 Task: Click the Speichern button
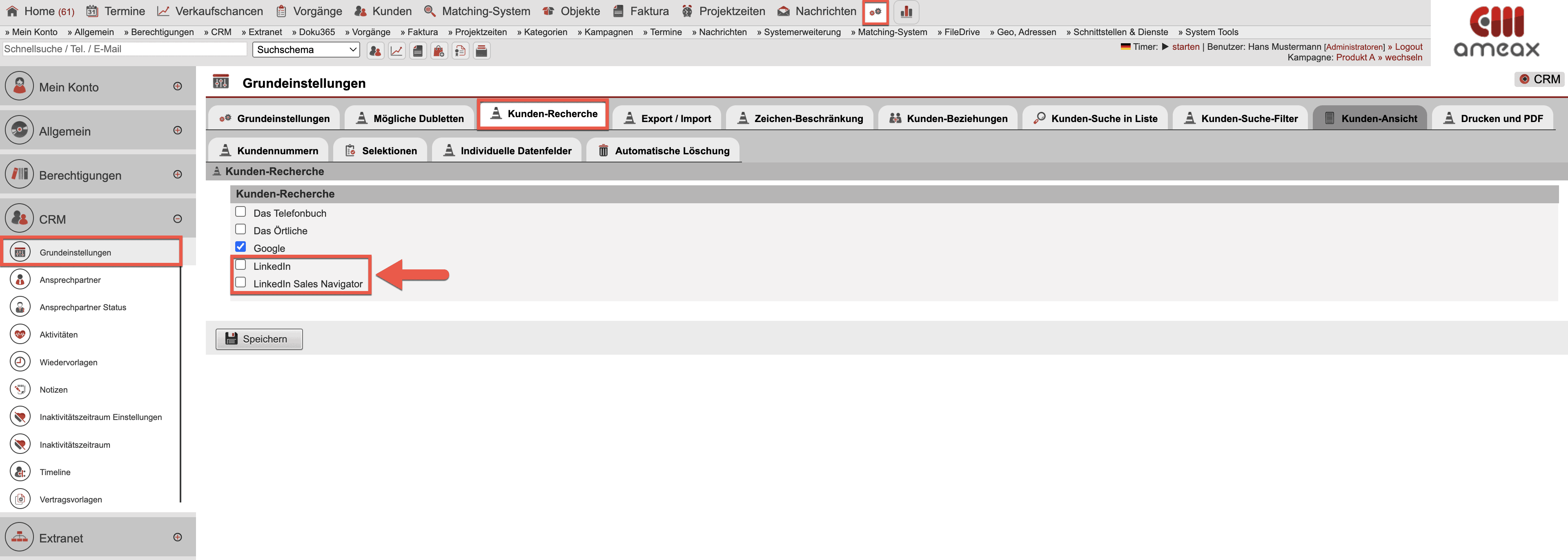tap(259, 339)
